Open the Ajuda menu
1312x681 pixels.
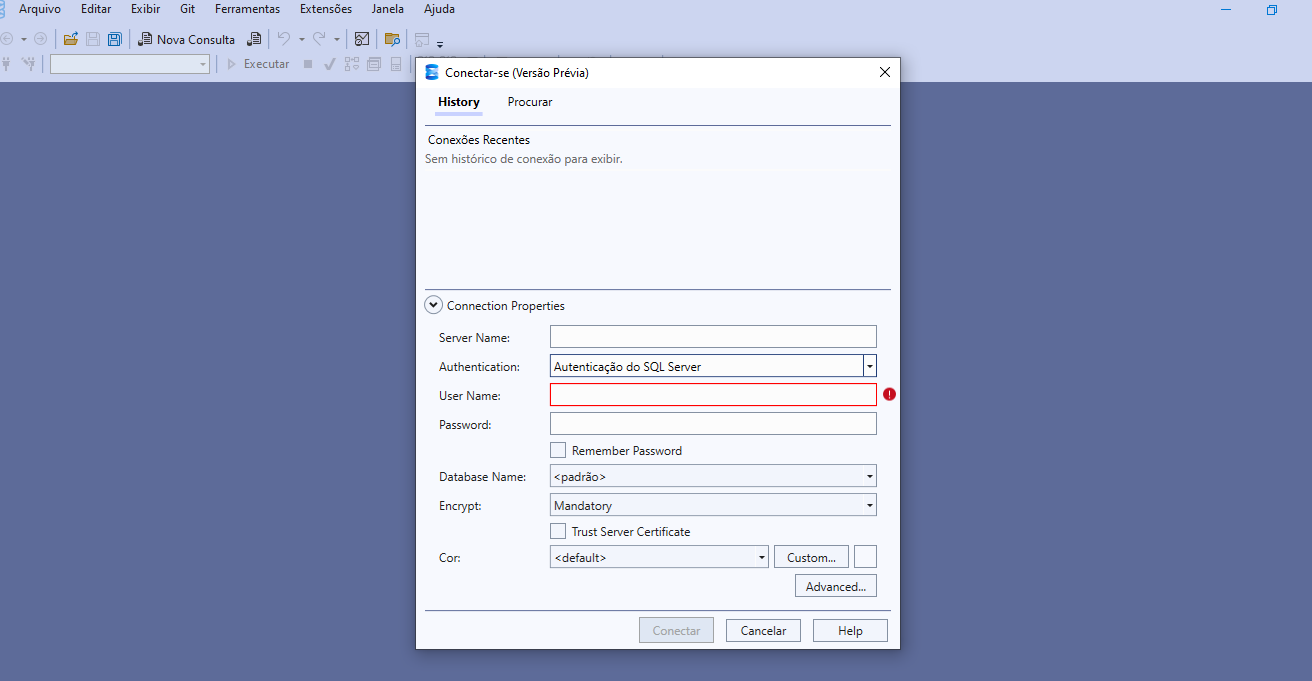click(x=439, y=9)
